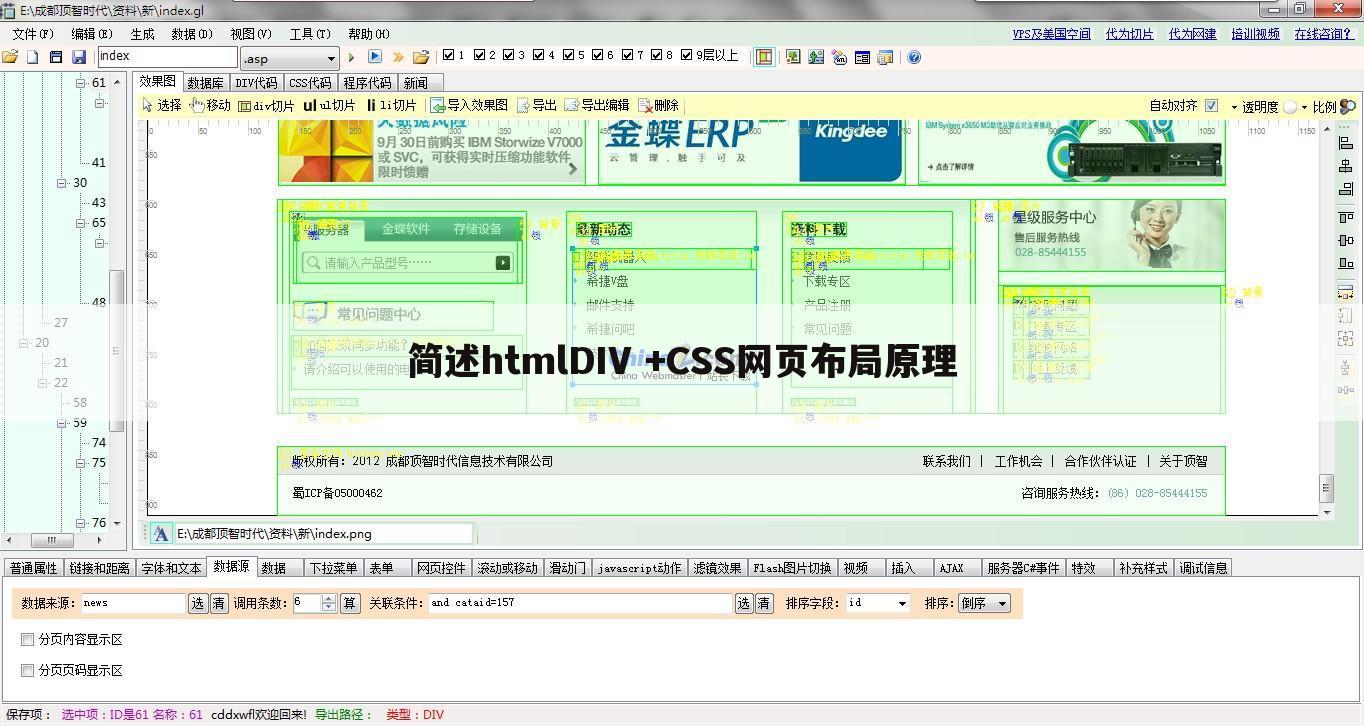Click the text A icon beside image path

click(x=161, y=534)
